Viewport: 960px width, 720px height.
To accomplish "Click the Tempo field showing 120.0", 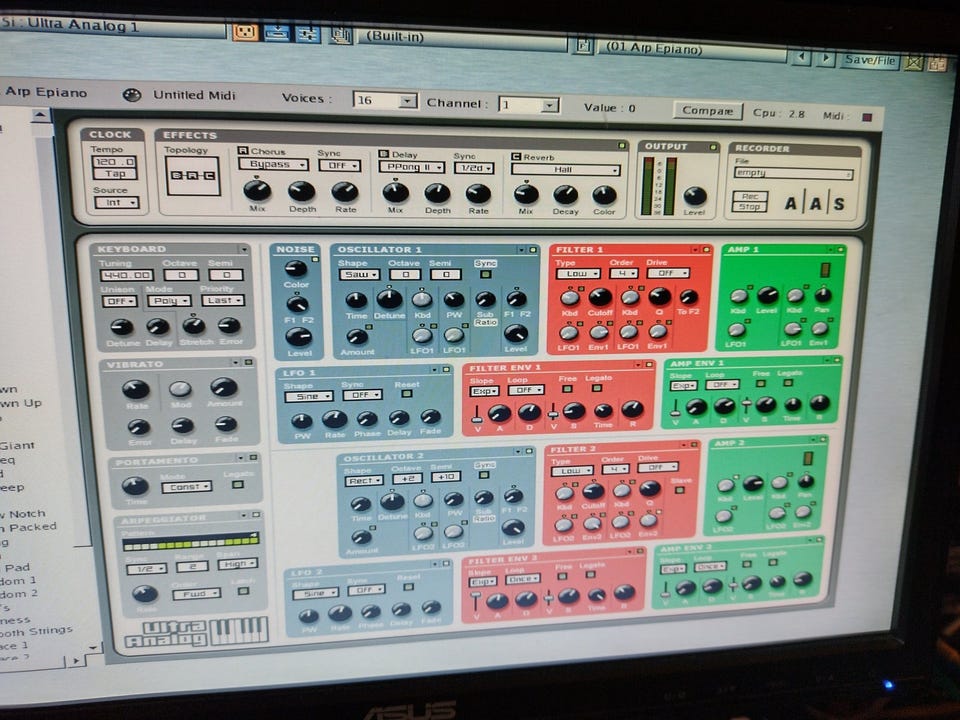I will pyautogui.click(x=114, y=162).
